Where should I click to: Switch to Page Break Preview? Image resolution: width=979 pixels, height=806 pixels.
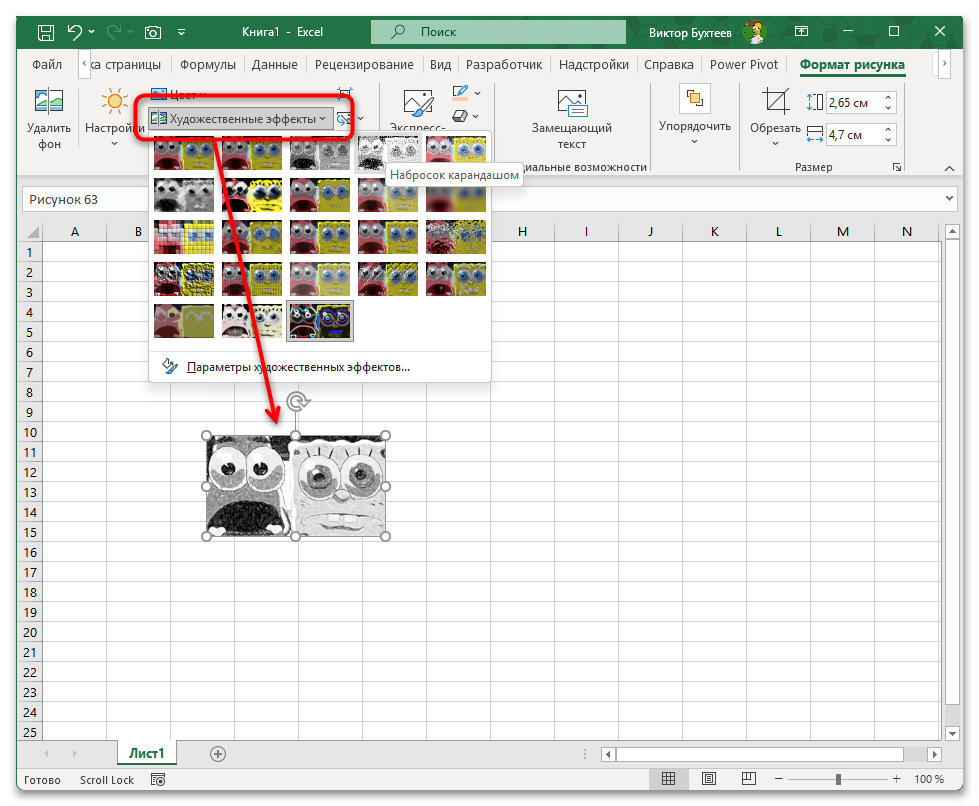[x=749, y=779]
